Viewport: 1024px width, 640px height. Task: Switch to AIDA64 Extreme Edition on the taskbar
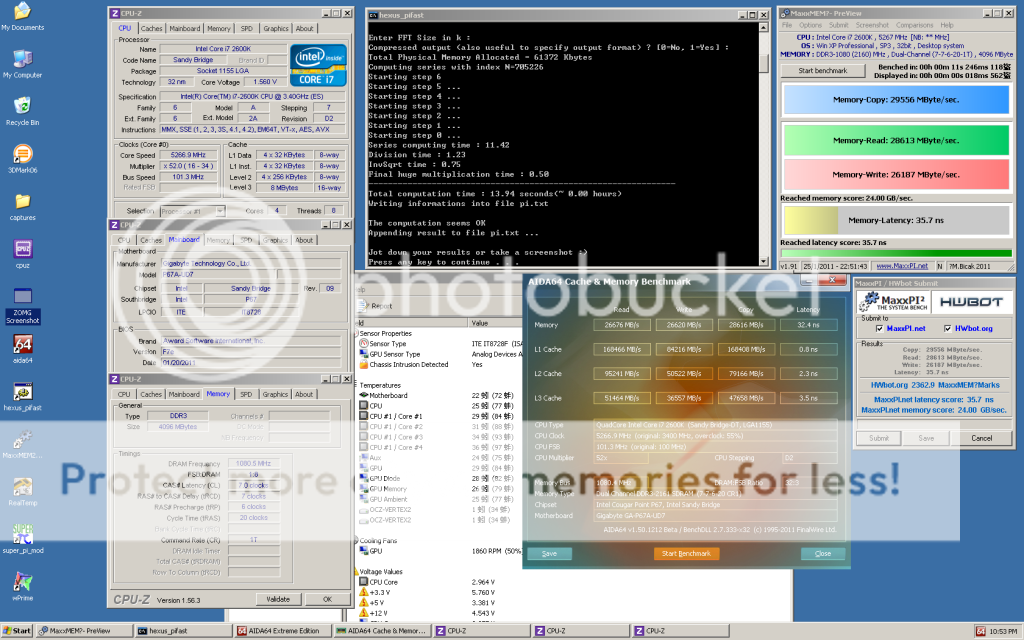tap(282, 631)
